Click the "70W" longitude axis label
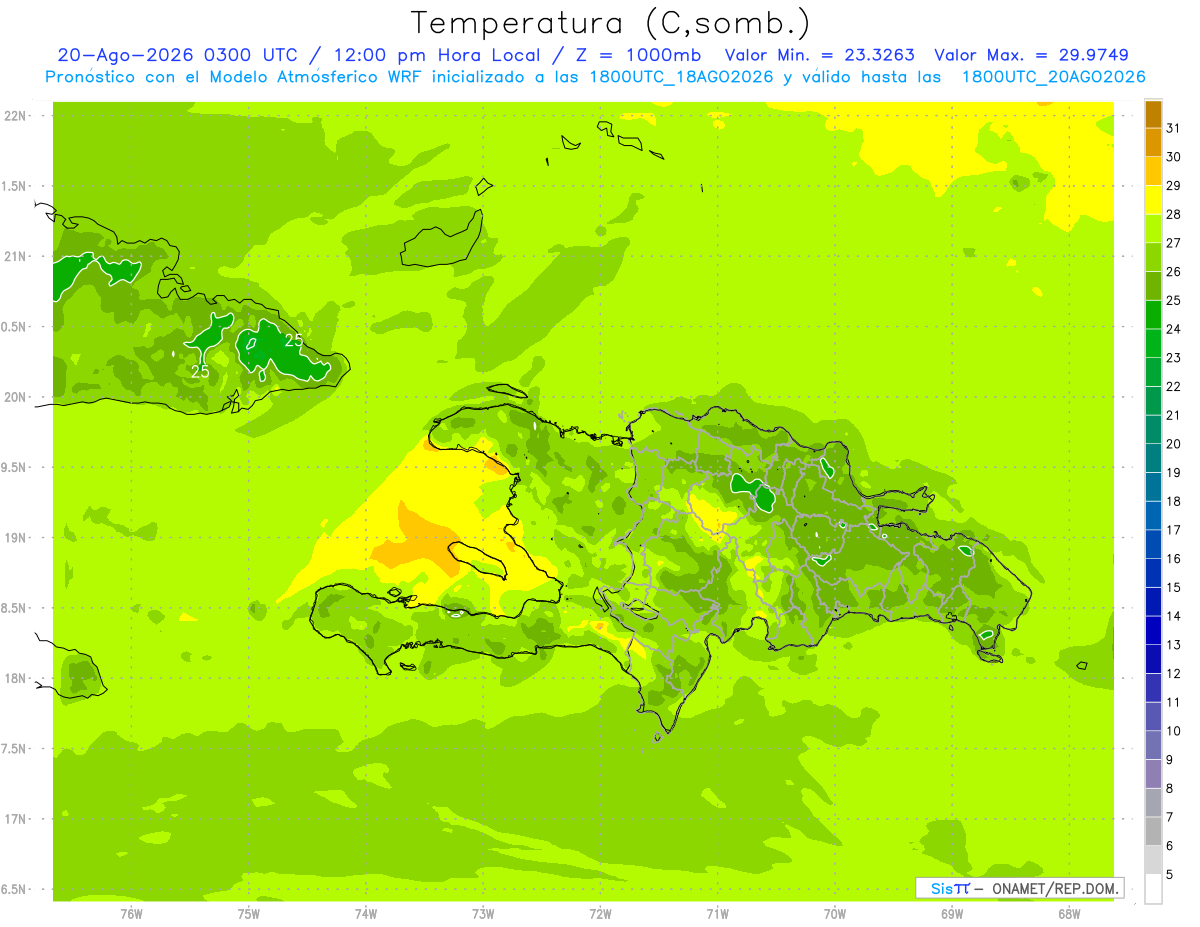The height and width of the screenshot is (927, 1200). pyautogui.click(x=835, y=913)
